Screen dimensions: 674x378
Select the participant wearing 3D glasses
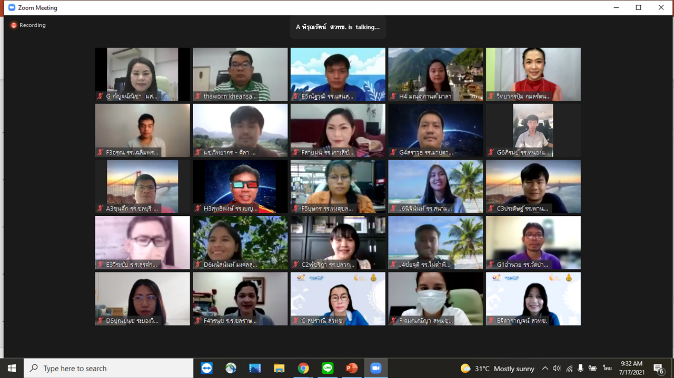coord(240,187)
